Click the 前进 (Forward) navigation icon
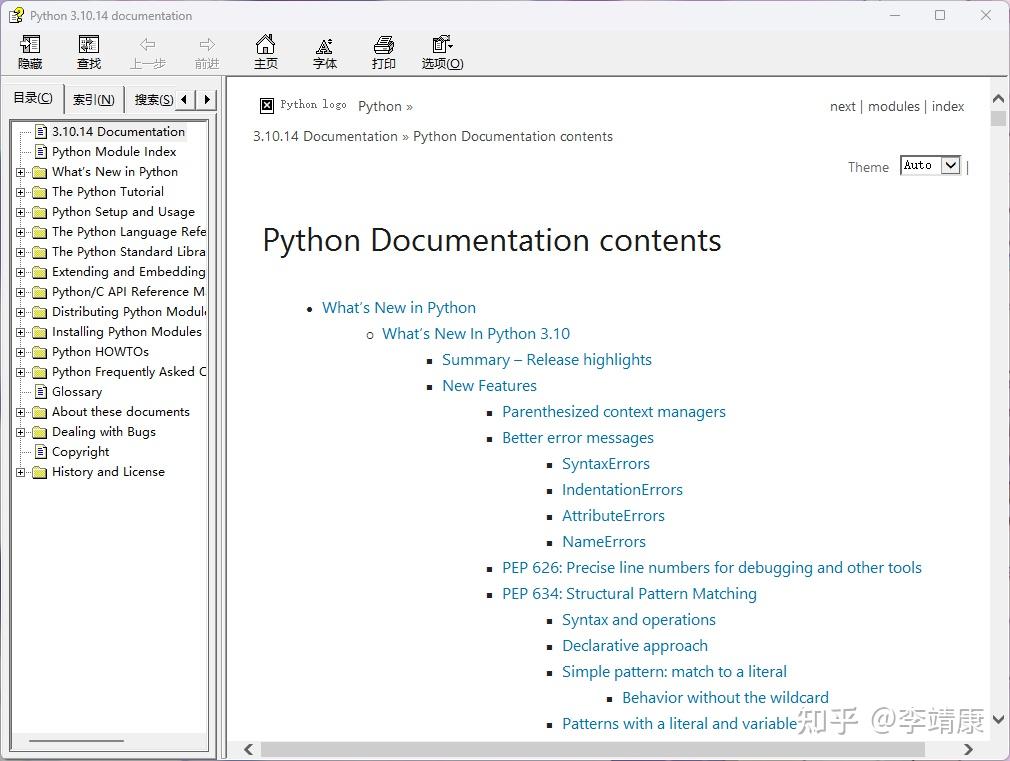 click(x=206, y=50)
